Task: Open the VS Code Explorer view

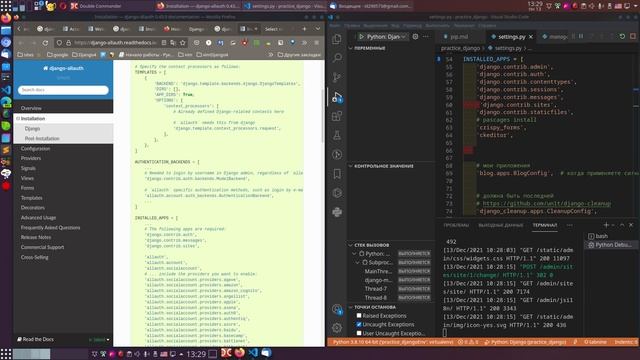Action: pos(337,39)
